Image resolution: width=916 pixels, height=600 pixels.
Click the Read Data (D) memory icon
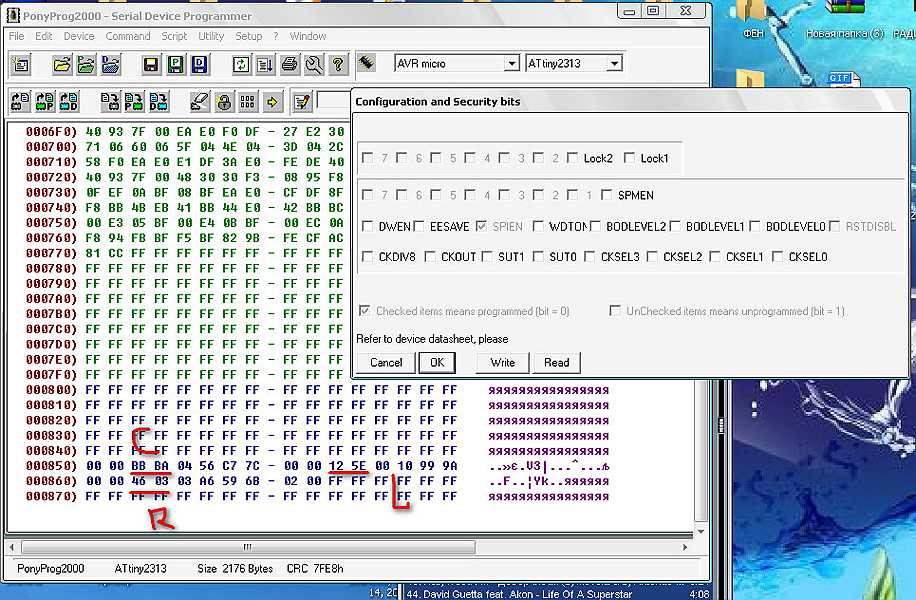pos(69,102)
